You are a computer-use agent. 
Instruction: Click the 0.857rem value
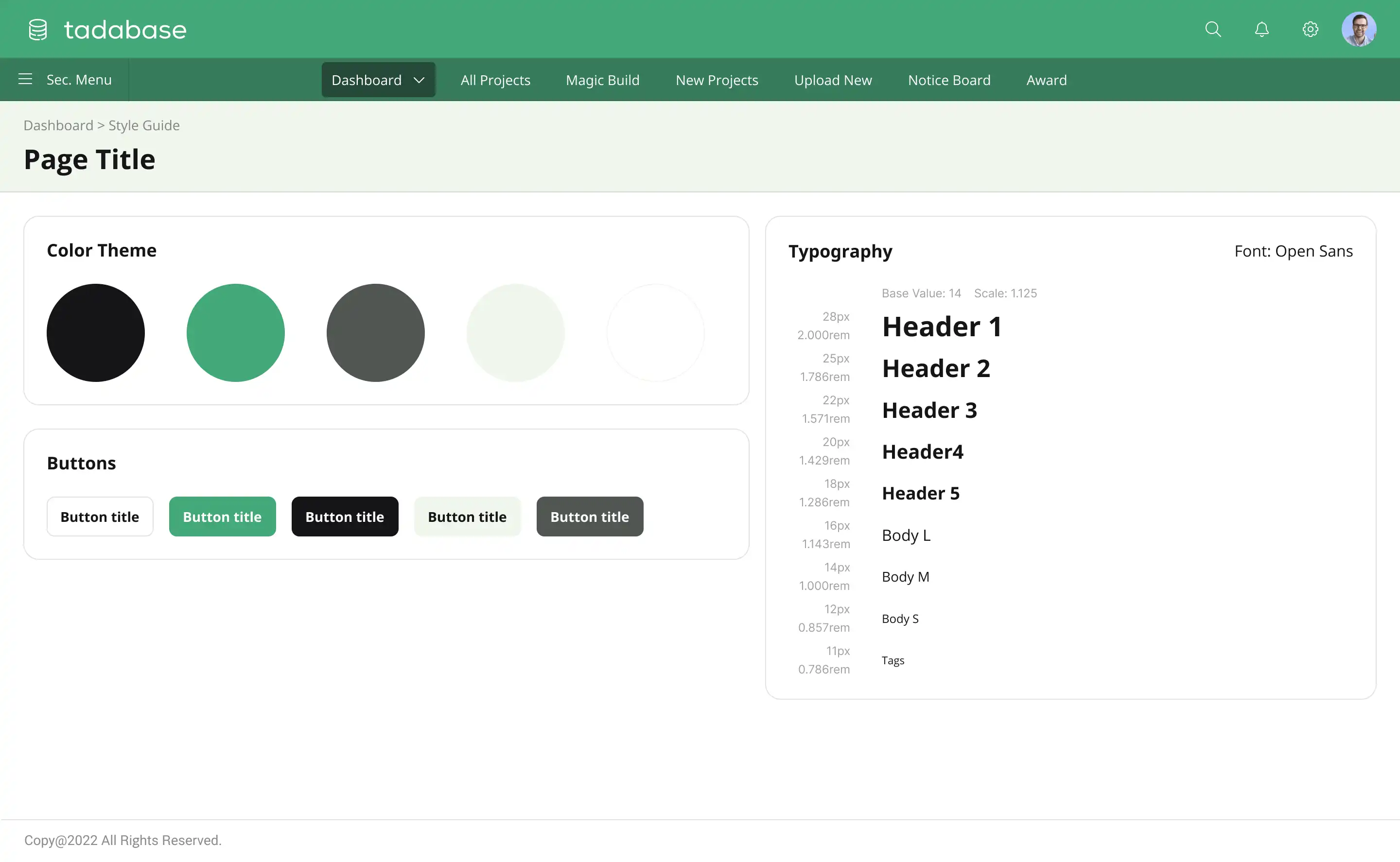coord(823,627)
